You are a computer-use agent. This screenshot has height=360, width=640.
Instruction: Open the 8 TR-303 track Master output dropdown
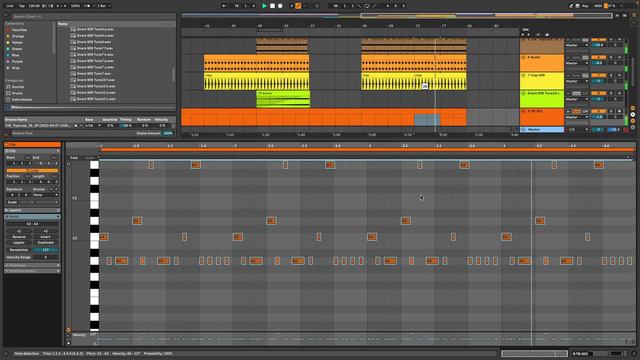[x=577, y=117]
